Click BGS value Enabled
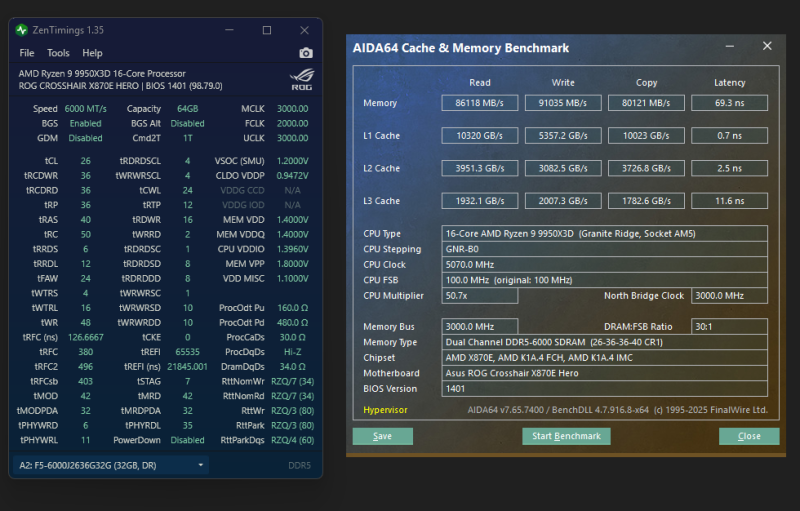The width and height of the screenshot is (800, 511). coord(85,123)
